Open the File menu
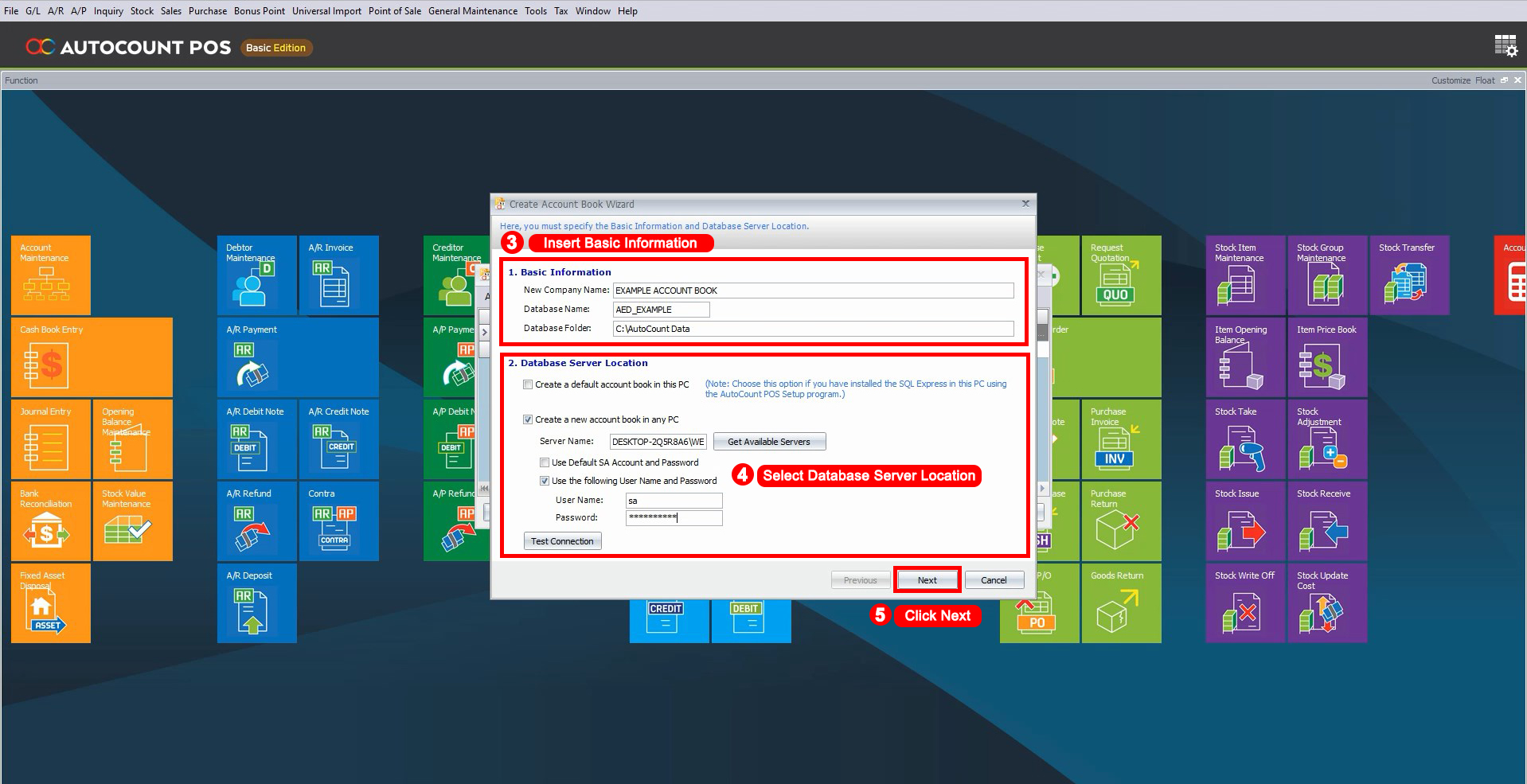This screenshot has height=784, width=1527. 11,11
